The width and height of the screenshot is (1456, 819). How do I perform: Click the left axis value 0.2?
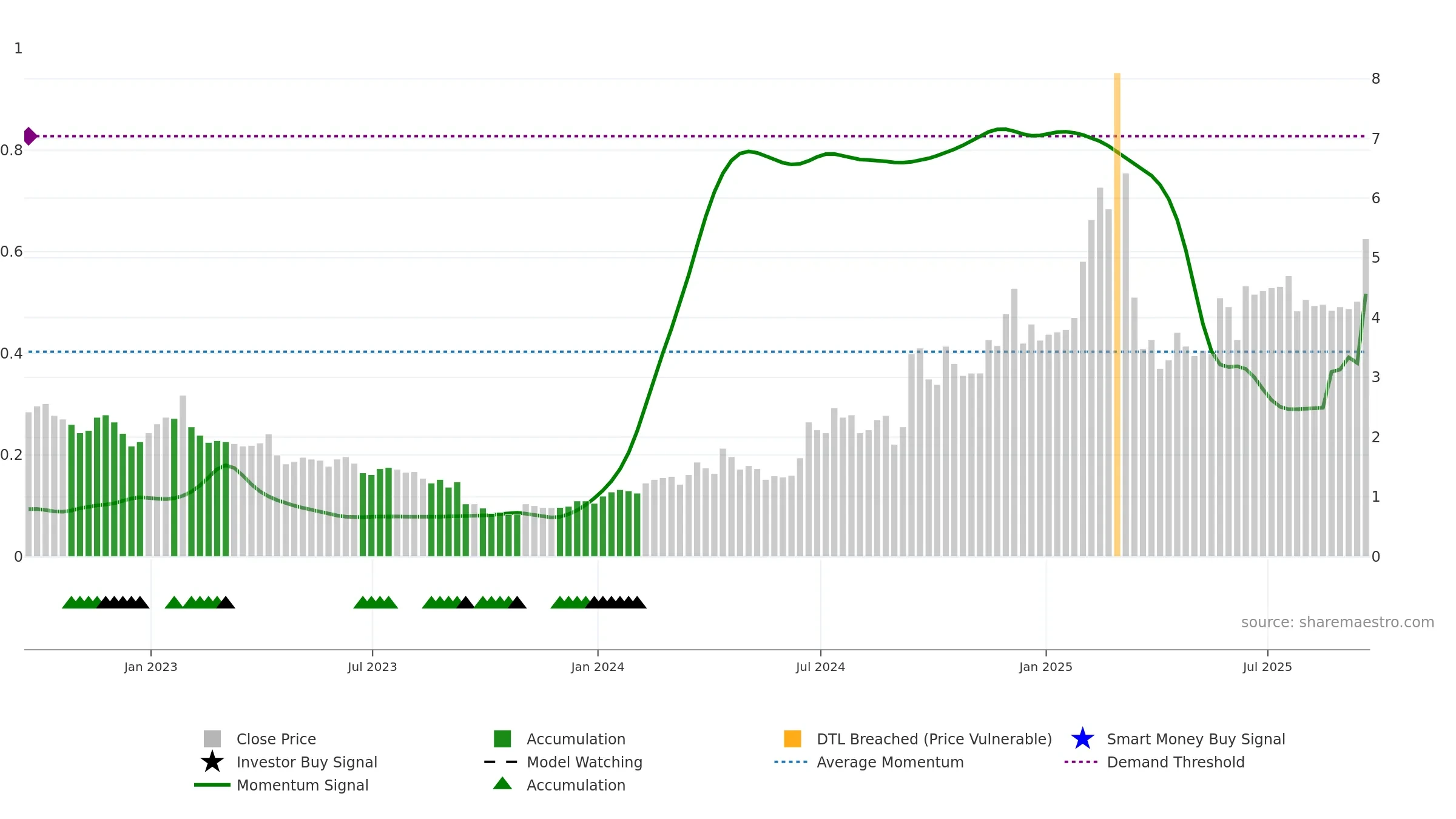click(x=12, y=455)
